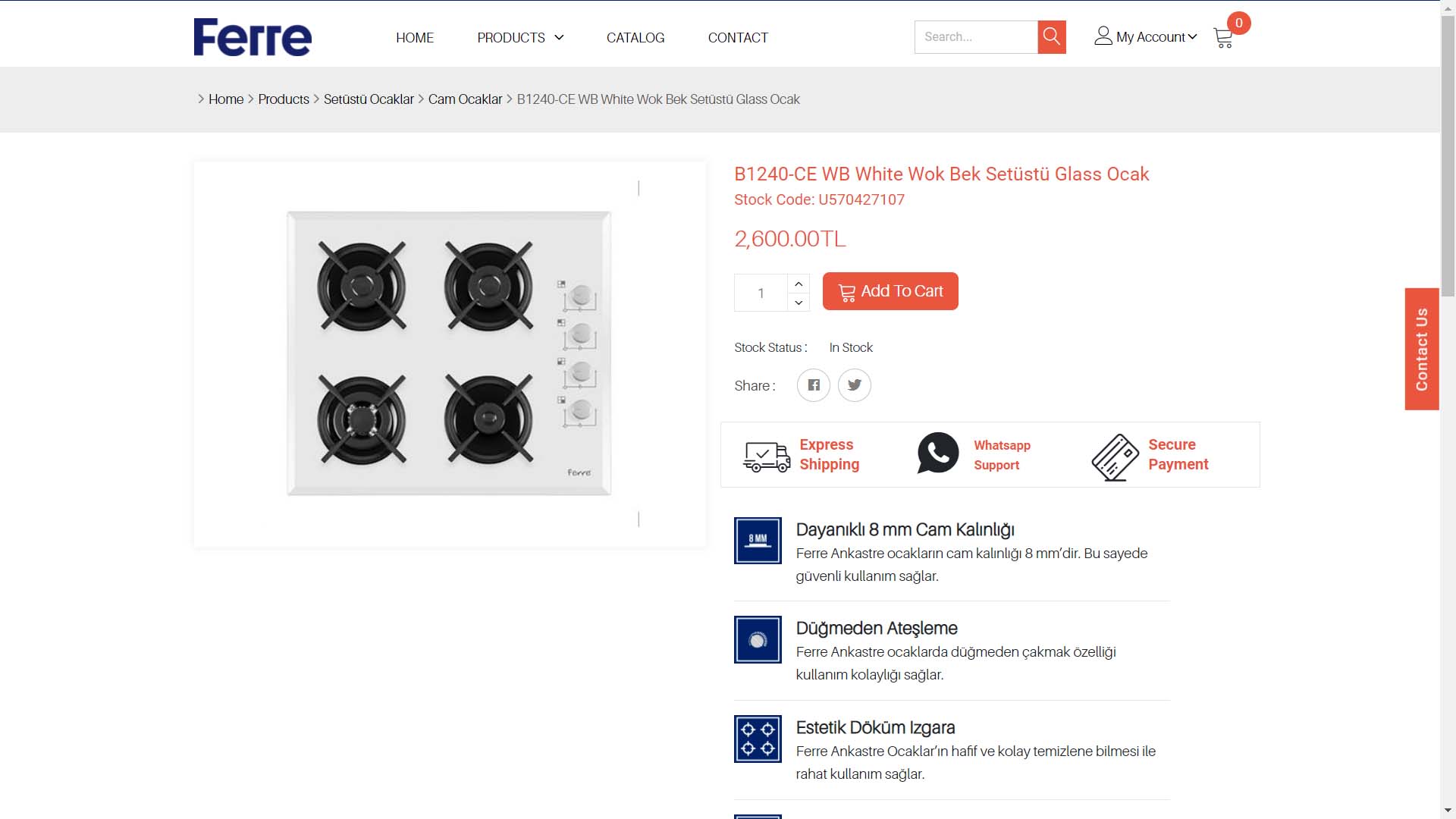Click the white cooktop product image
Screen dimensions: 1456x819
[449, 353]
